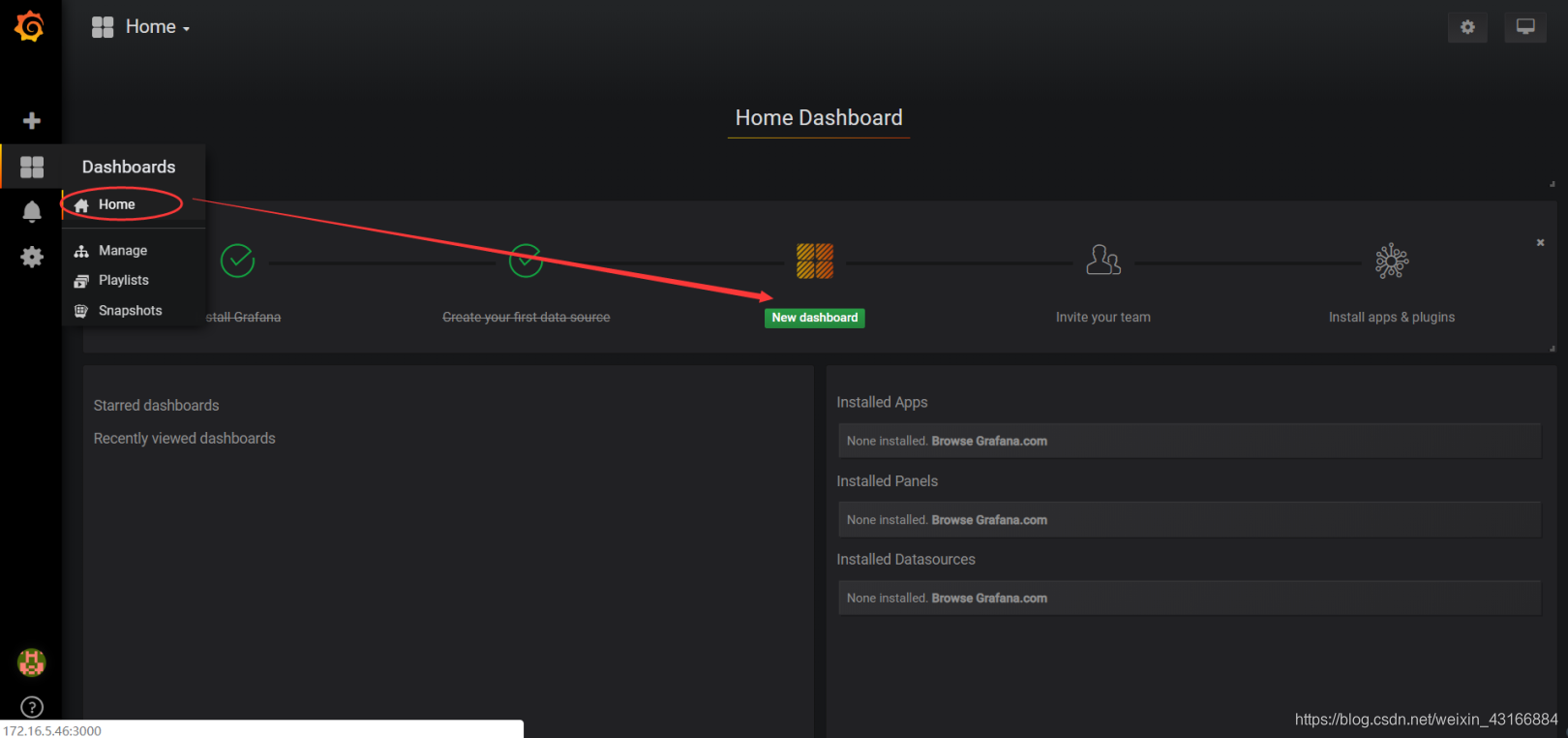This screenshot has height=738, width=1568.
Task: Open the Alerting bell icon
Action: click(x=32, y=211)
